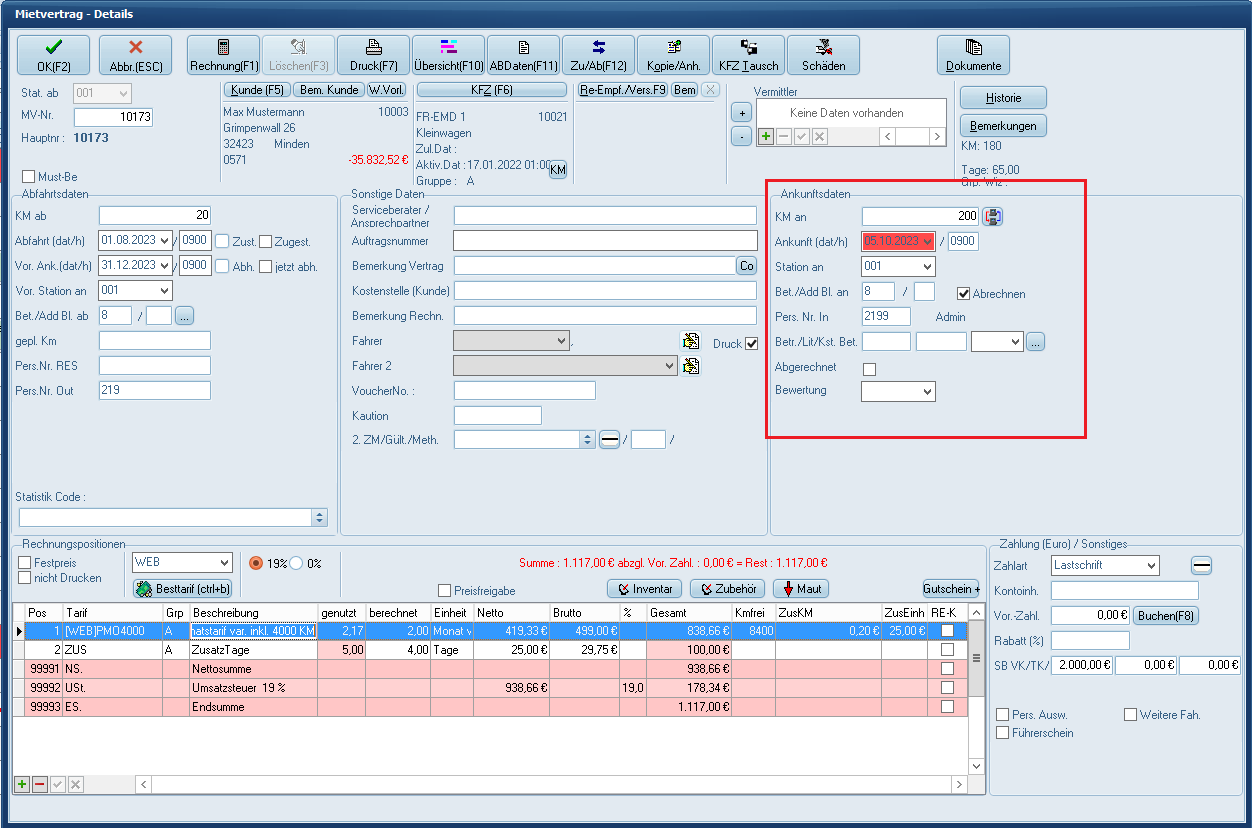Click the KFZ (F6) tab button
This screenshot has width=1252, height=828.
491,90
